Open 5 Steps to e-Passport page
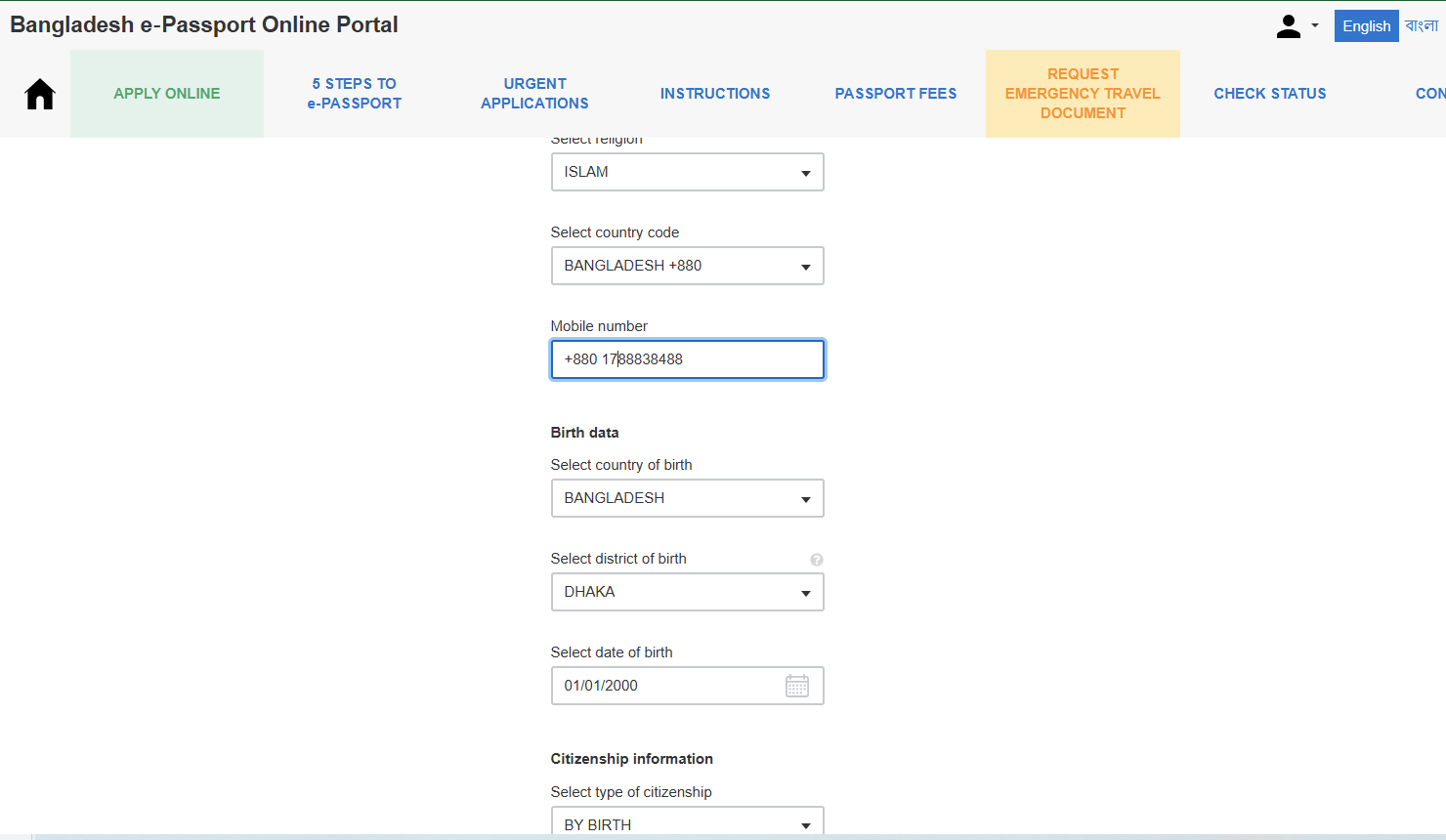The height and width of the screenshot is (840, 1446). pyautogui.click(x=355, y=94)
